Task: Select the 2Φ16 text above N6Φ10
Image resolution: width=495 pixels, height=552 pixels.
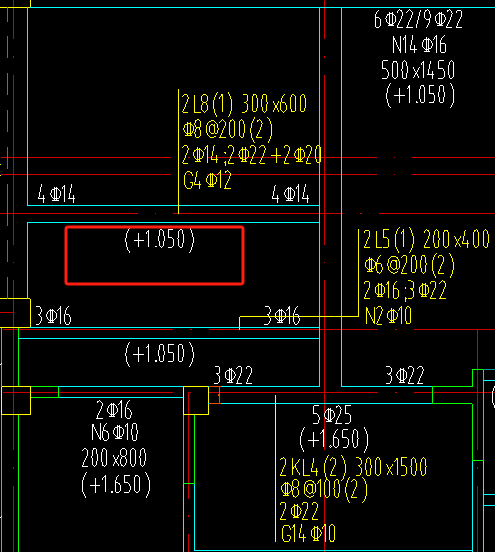Action: [114, 410]
